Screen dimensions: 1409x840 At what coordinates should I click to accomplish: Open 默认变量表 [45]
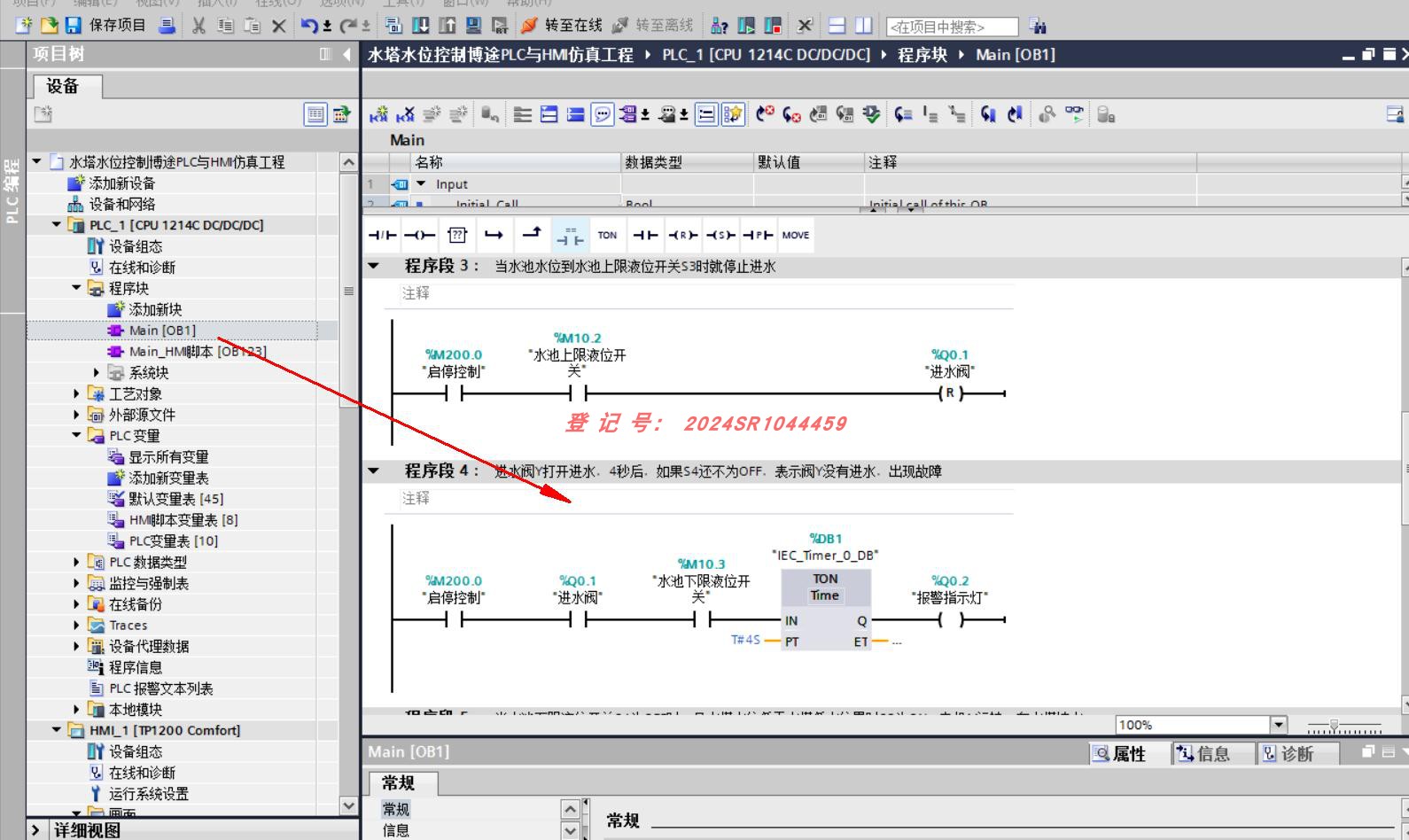point(175,499)
